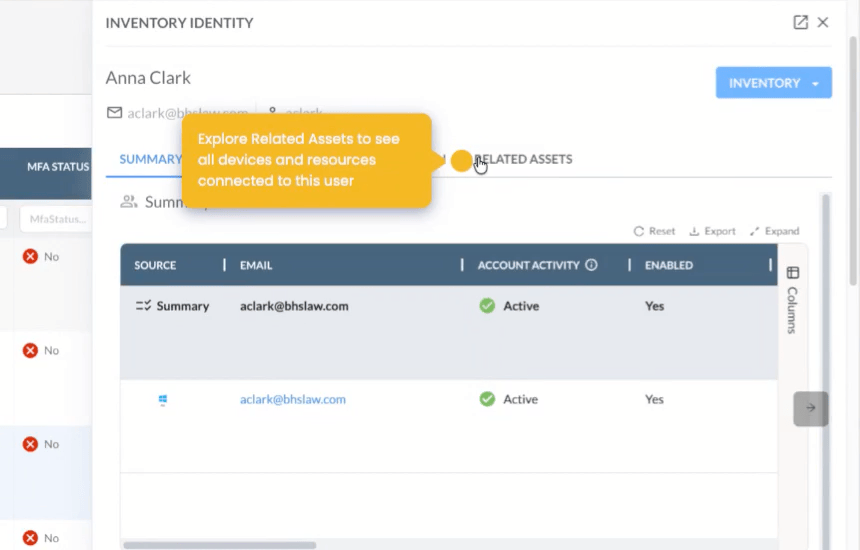Click the Yes value in Windows row
The width and height of the screenshot is (860, 550).
pyautogui.click(x=654, y=399)
